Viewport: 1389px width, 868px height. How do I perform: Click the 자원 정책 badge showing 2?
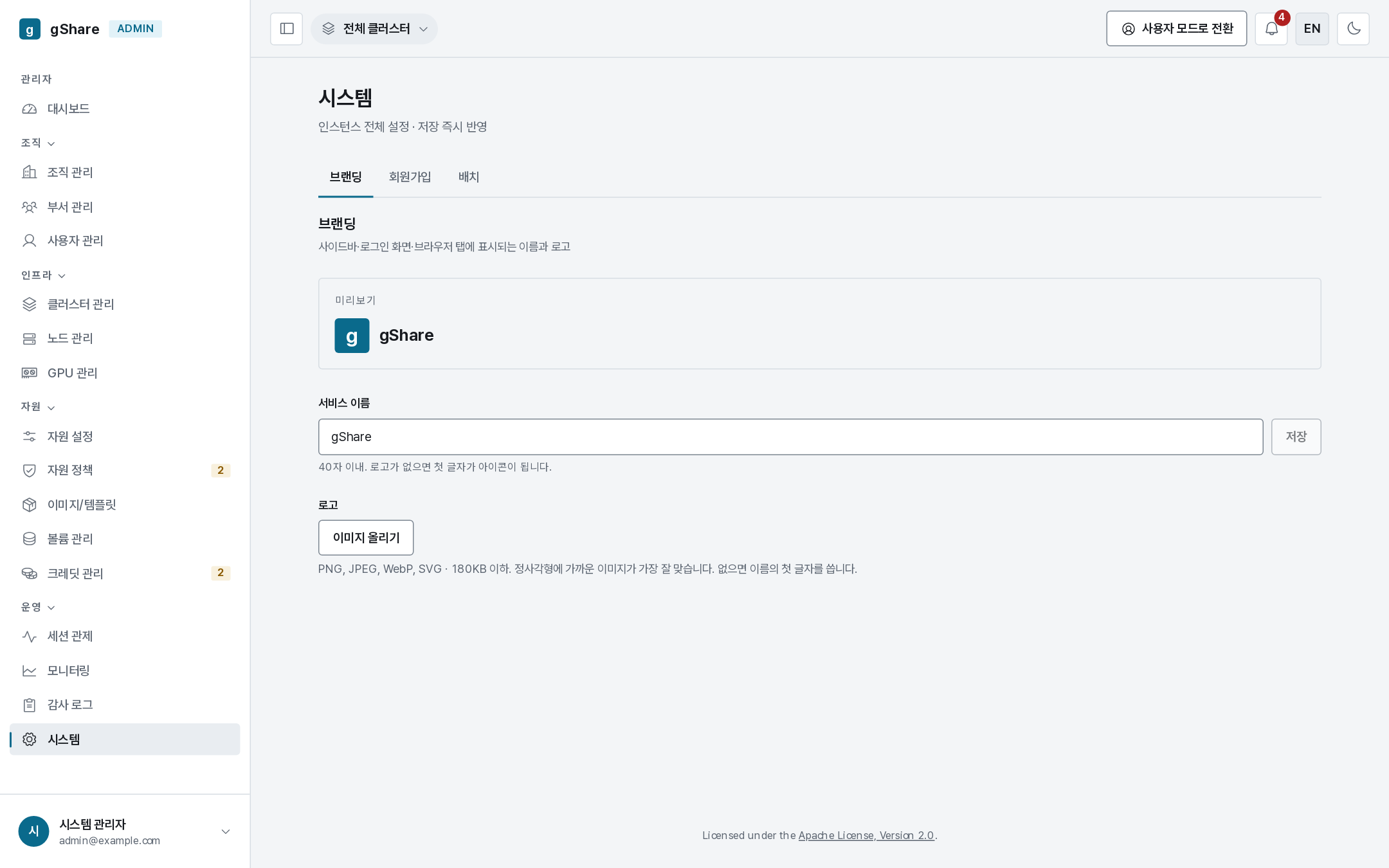[x=221, y=470]
